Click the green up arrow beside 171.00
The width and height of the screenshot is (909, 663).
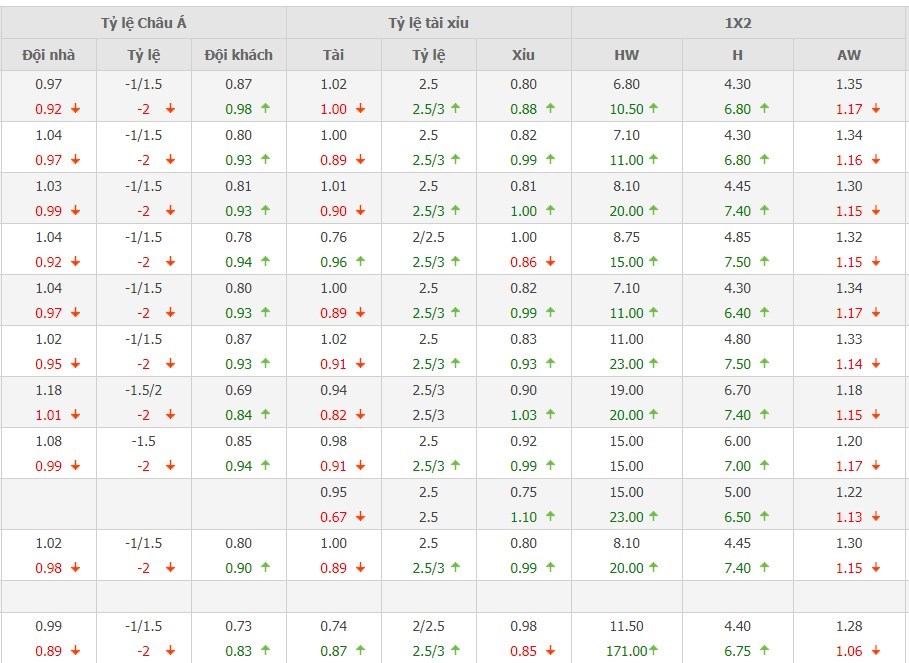[655, 652]
